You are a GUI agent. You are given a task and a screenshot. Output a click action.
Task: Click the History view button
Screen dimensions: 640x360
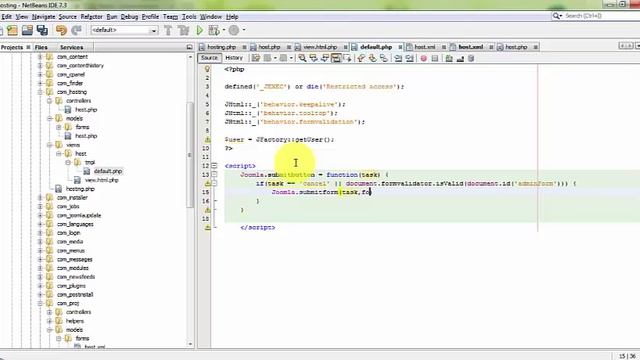tap(234, 58)
